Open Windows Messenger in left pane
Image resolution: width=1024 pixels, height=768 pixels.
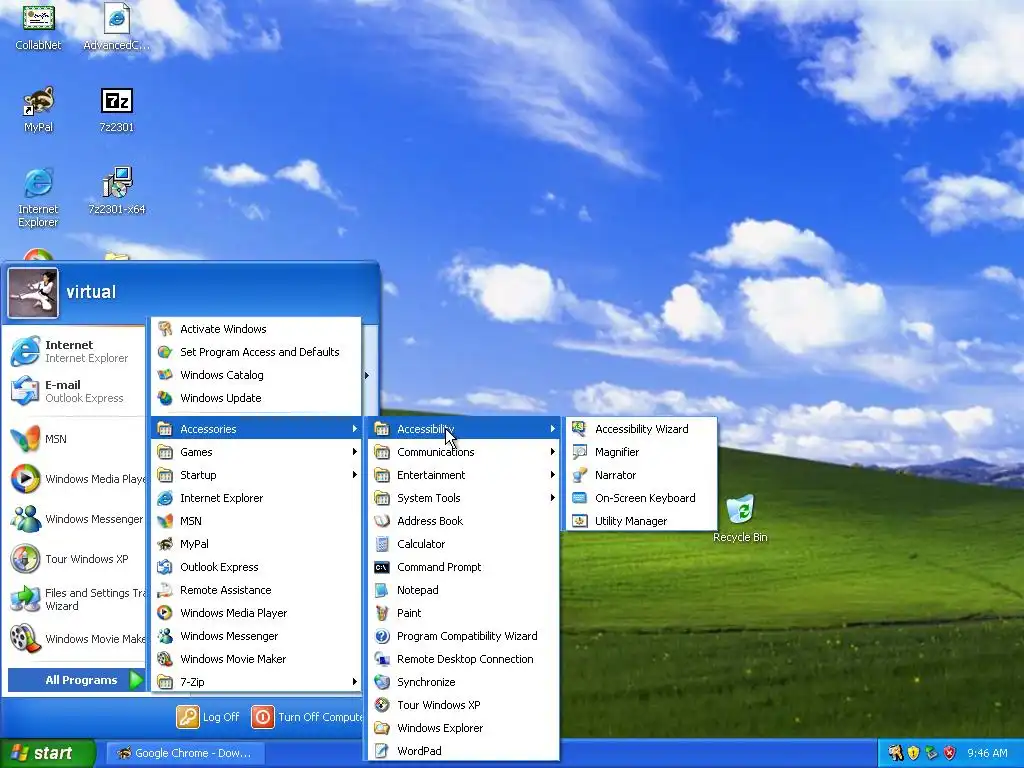76,519
